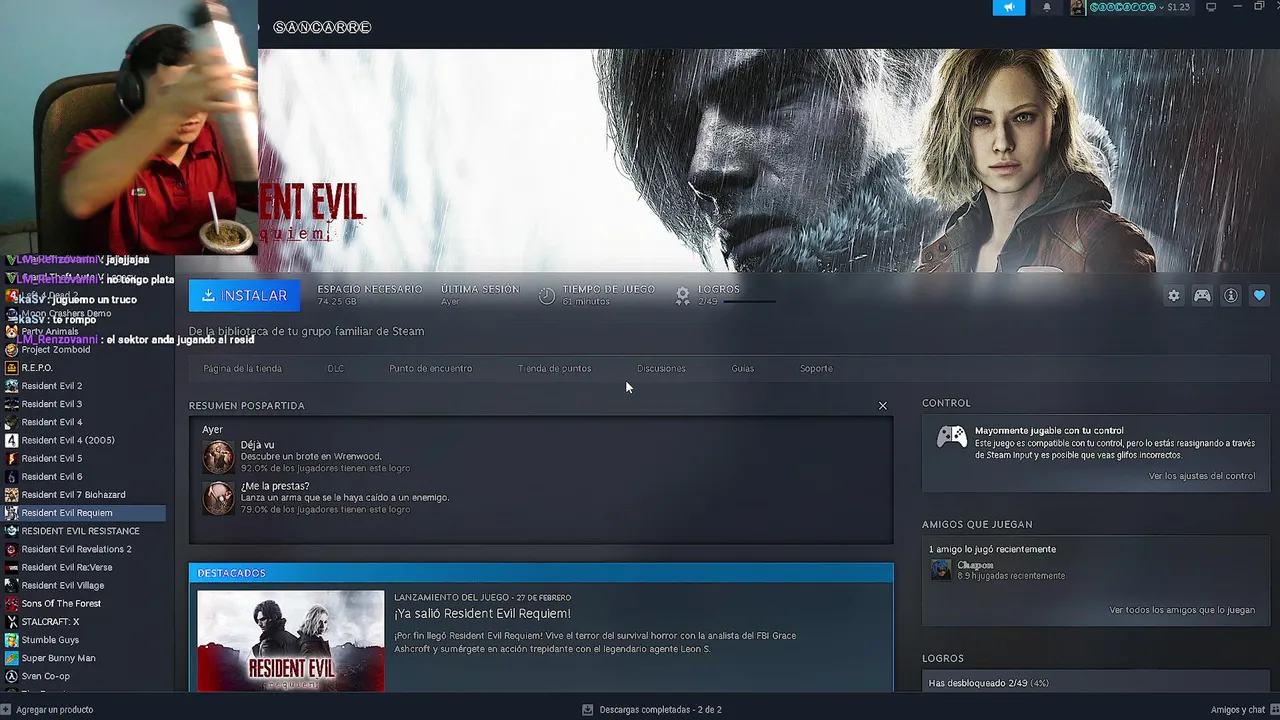The width and height of the screenshot is (1280, 720).
Task: Click the wallet balance $1.23
Action: coord(1179,7)
